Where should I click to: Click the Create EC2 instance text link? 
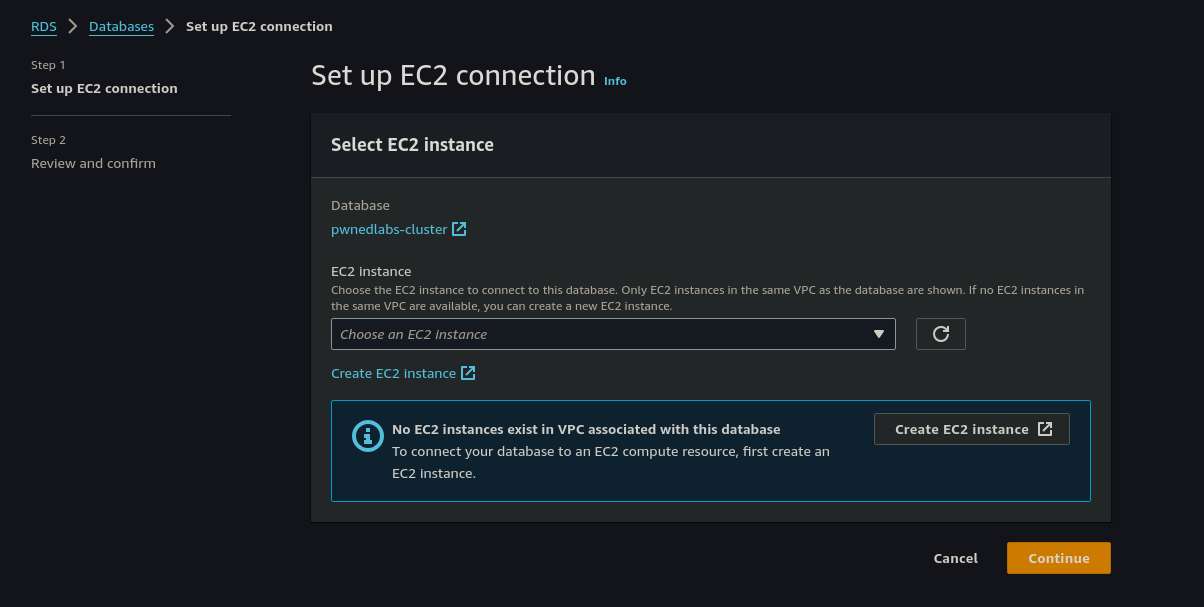[x=393, y=373]
